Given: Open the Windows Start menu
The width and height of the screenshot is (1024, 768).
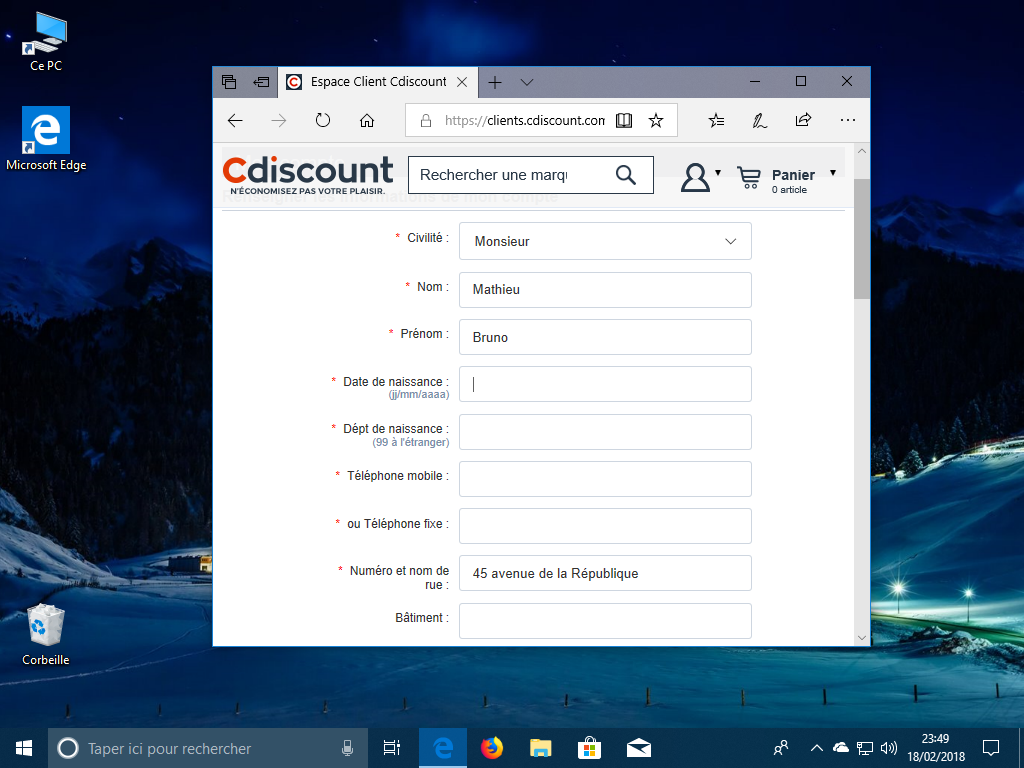Looking at the screenshot, I should [x=24, y=748].
